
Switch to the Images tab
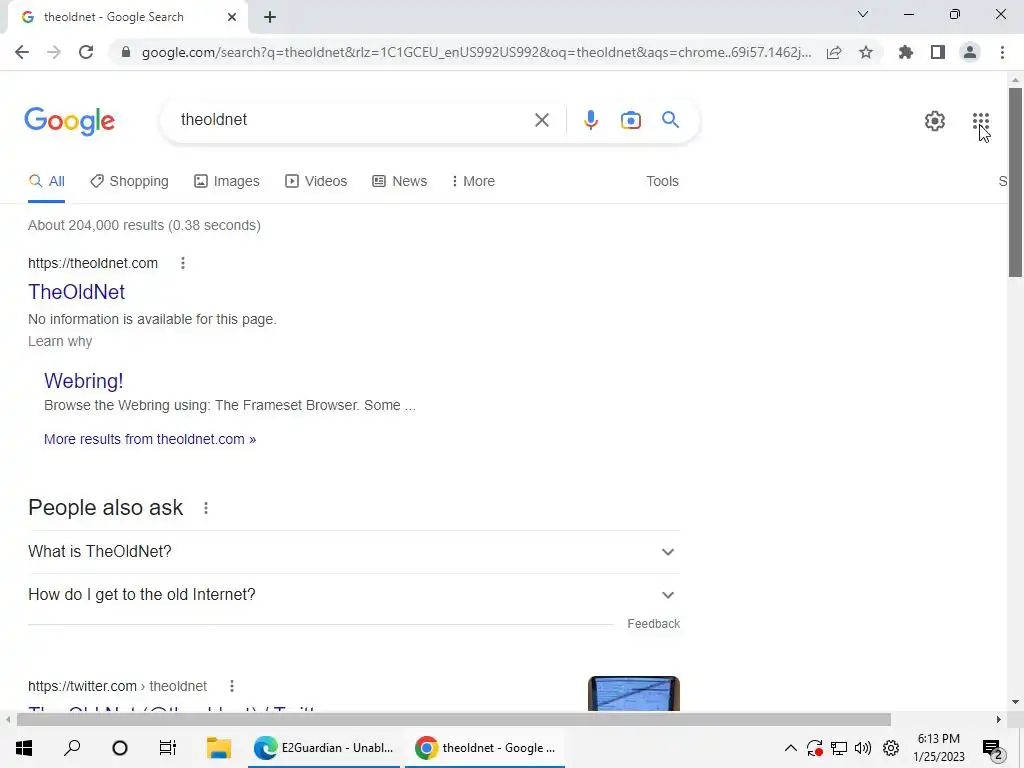point(227,181)
